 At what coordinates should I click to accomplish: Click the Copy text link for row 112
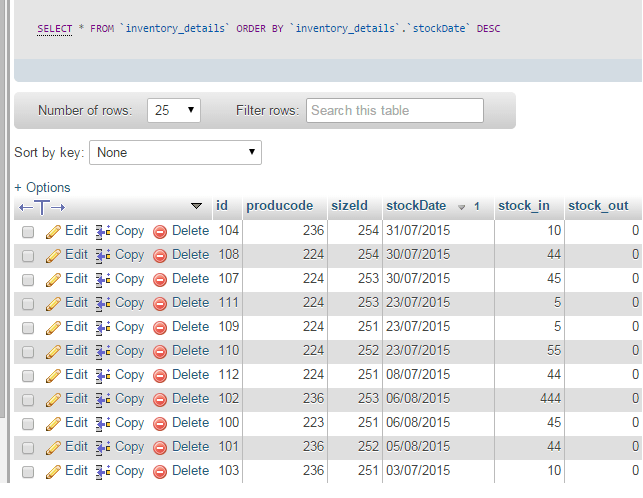point(130,375)
